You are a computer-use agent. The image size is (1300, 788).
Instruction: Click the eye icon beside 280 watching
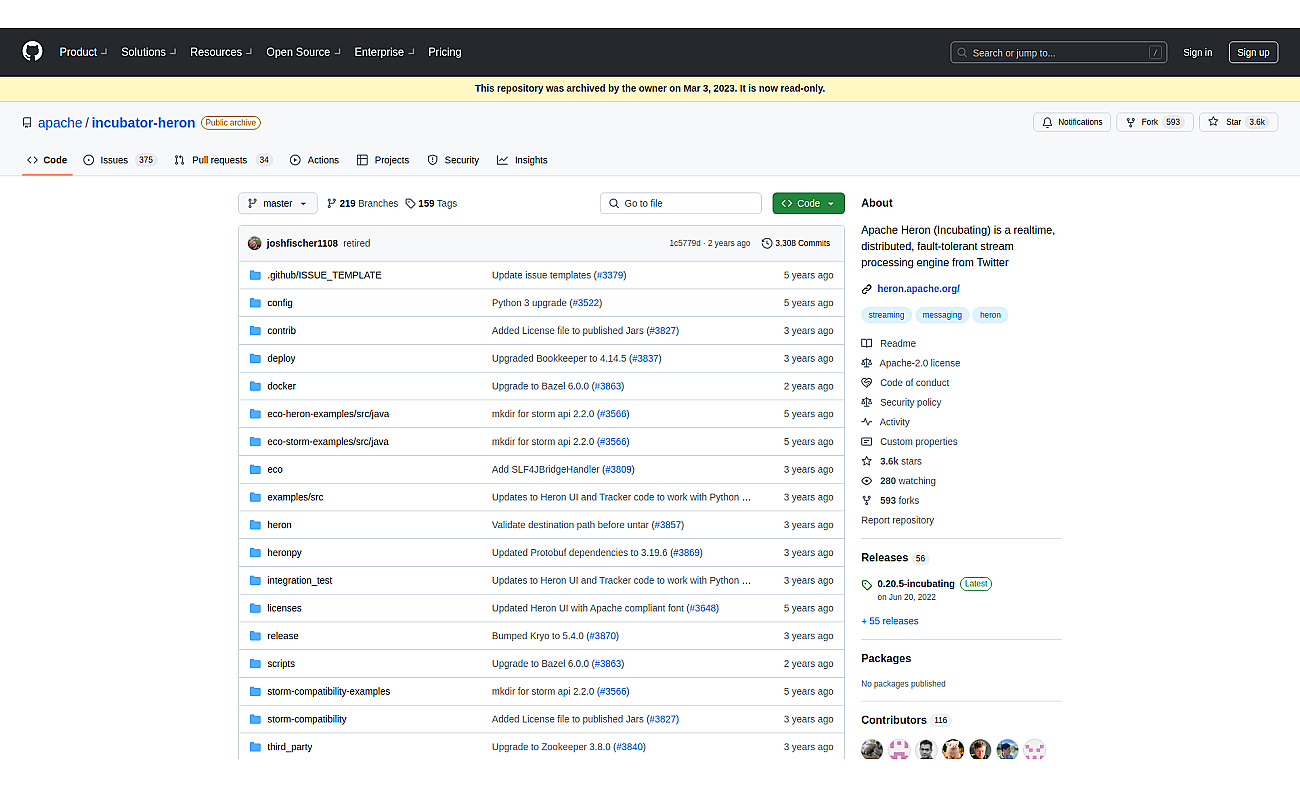point(867,481)
